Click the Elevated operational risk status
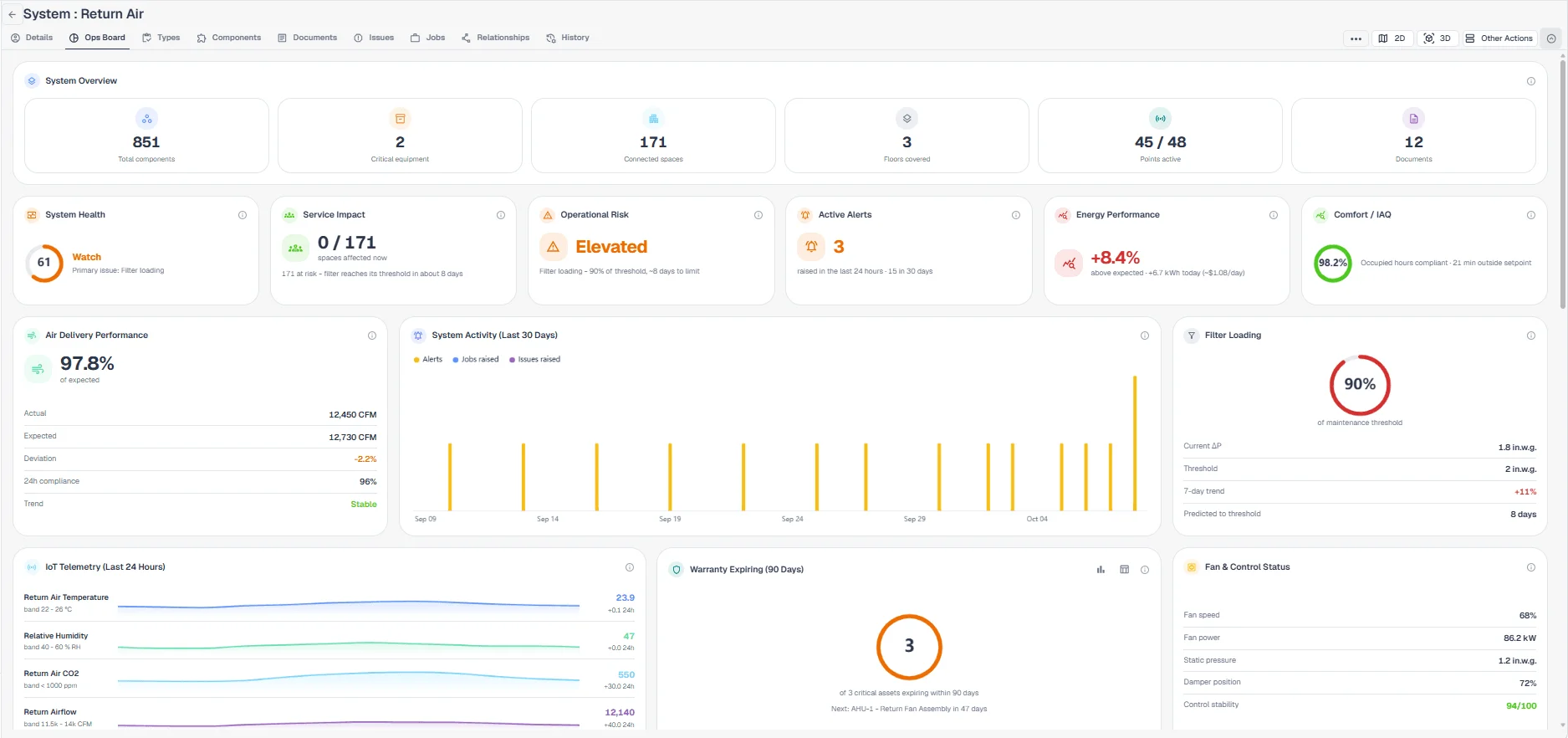Viewport: 1568px width, 738px height. tap(611, 247)
